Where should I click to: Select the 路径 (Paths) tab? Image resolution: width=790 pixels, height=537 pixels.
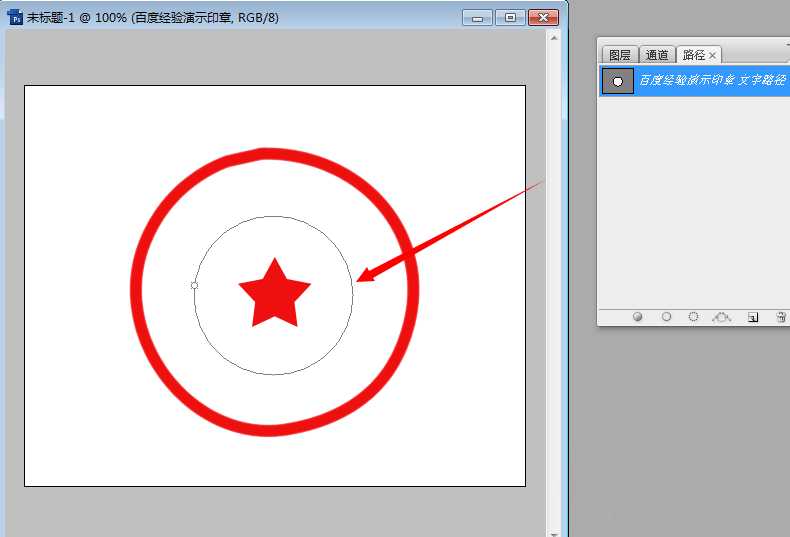693,56
